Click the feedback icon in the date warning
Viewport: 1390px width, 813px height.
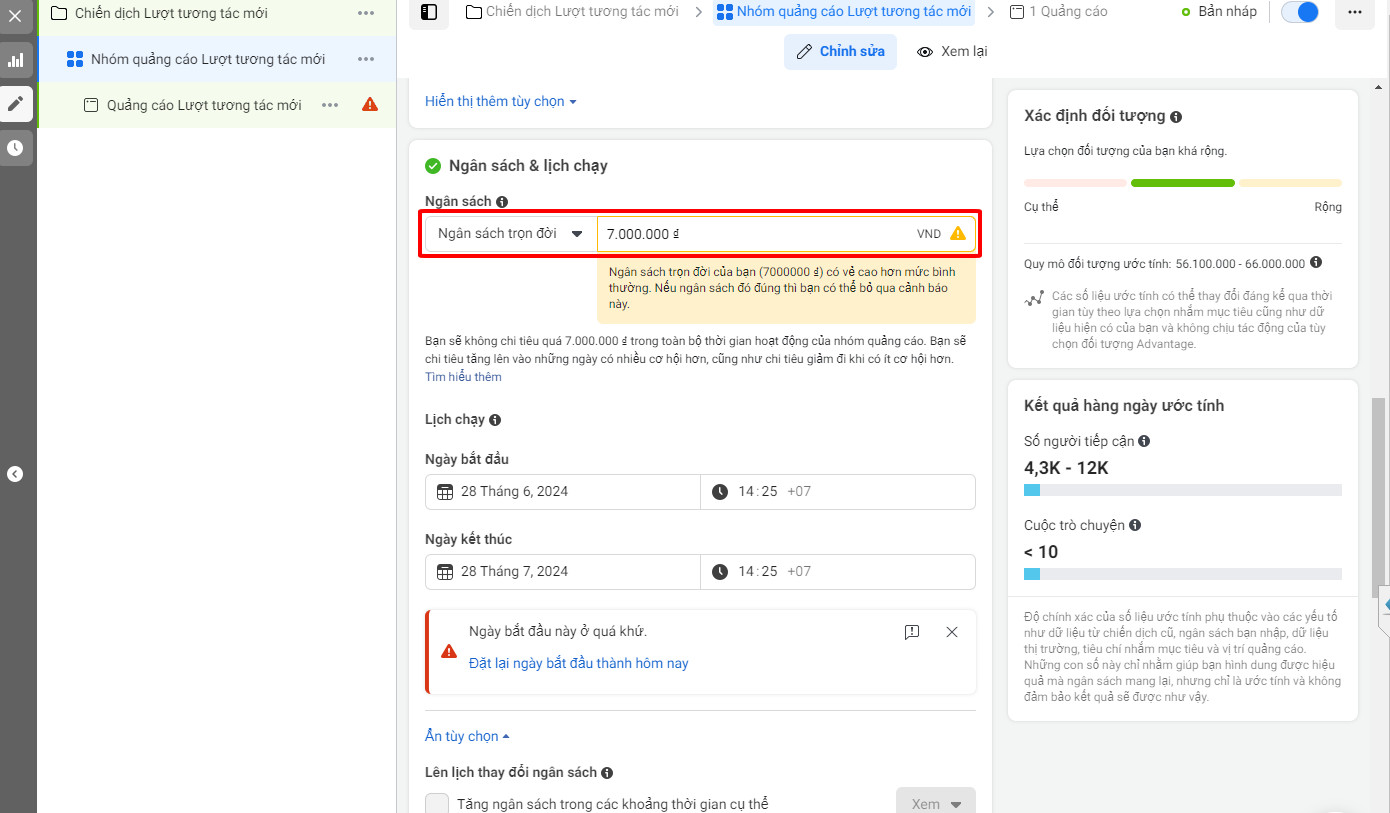912,632
